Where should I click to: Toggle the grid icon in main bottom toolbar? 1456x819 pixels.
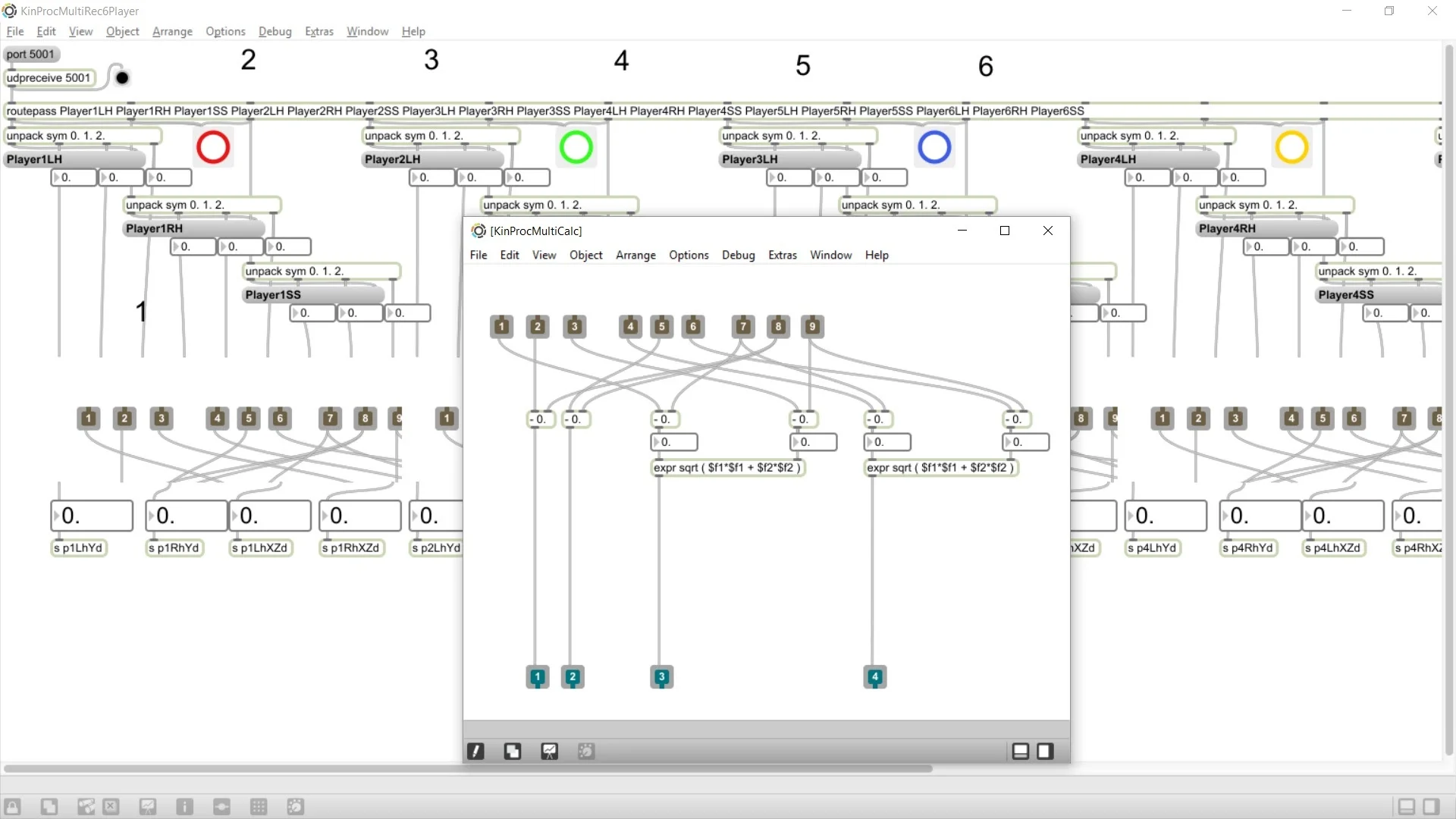coord(259,807)
